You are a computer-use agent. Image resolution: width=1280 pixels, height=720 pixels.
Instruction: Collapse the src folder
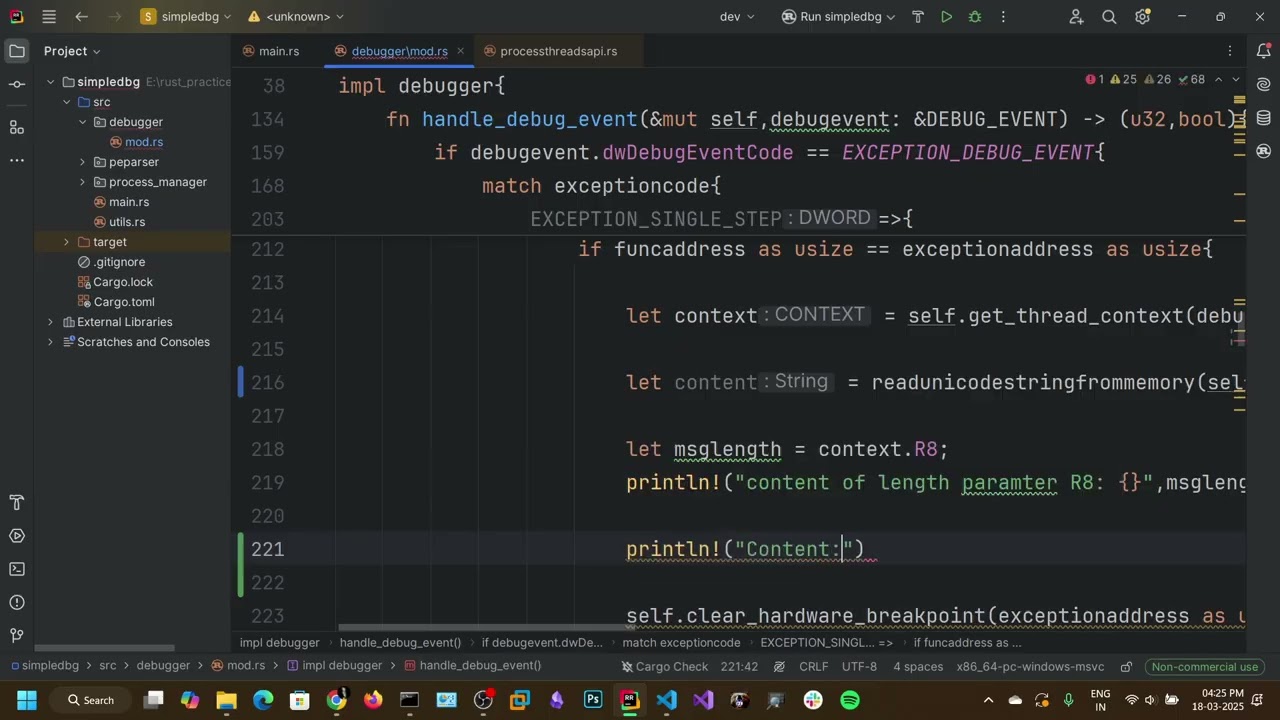(66, 102)
